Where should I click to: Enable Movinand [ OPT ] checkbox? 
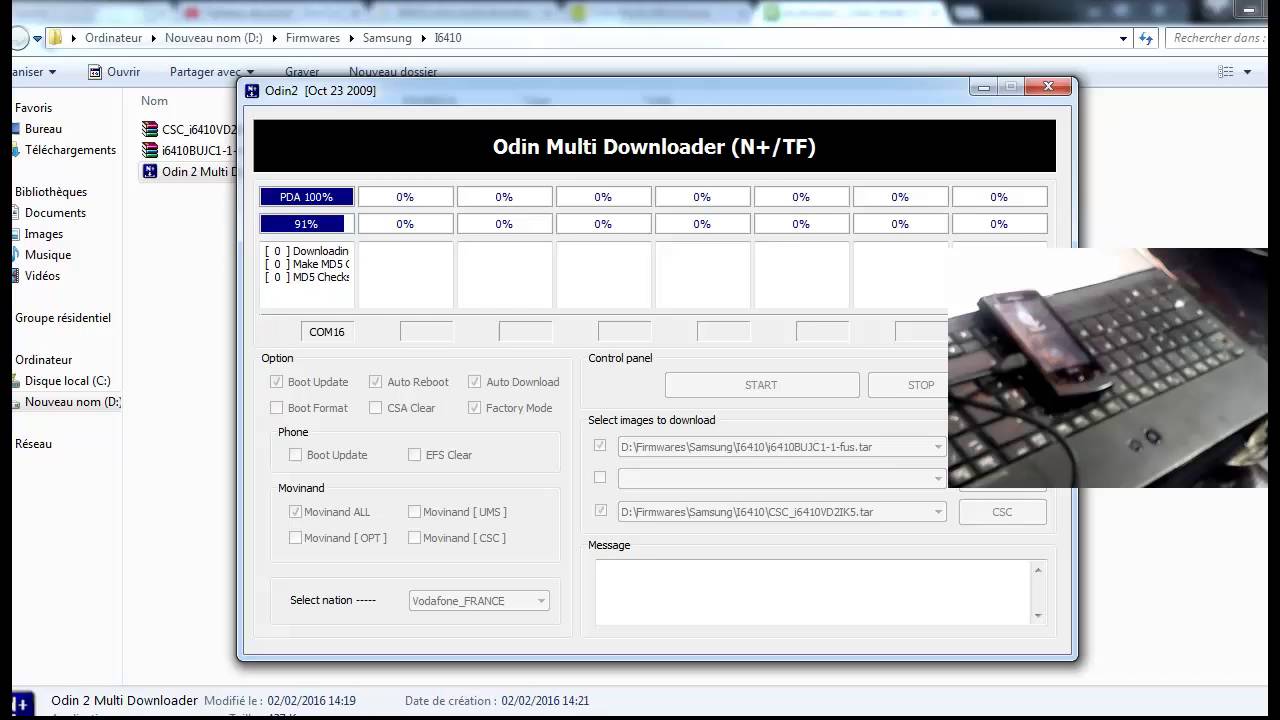click(295, 538)
